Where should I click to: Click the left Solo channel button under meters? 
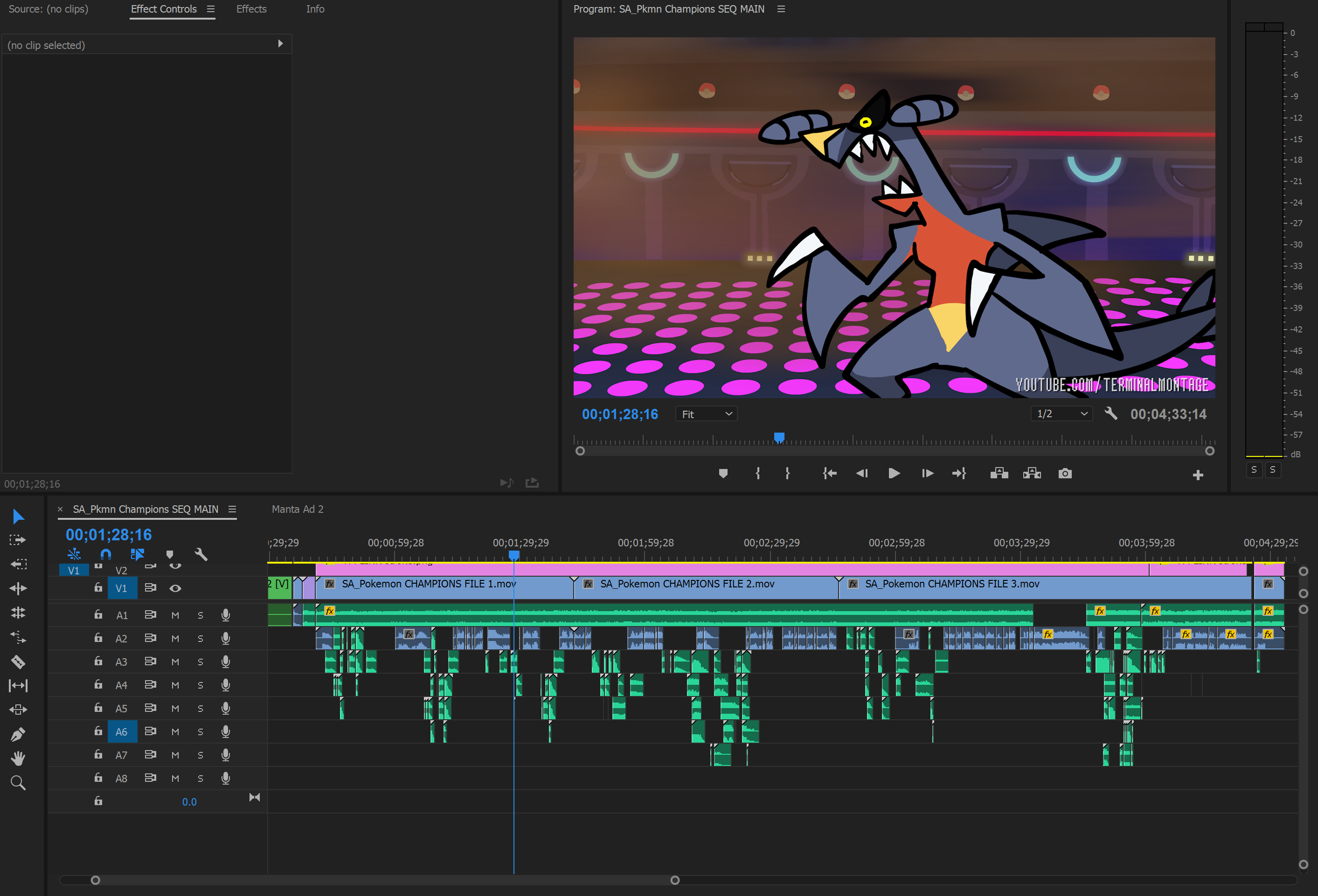point(1254,470)
